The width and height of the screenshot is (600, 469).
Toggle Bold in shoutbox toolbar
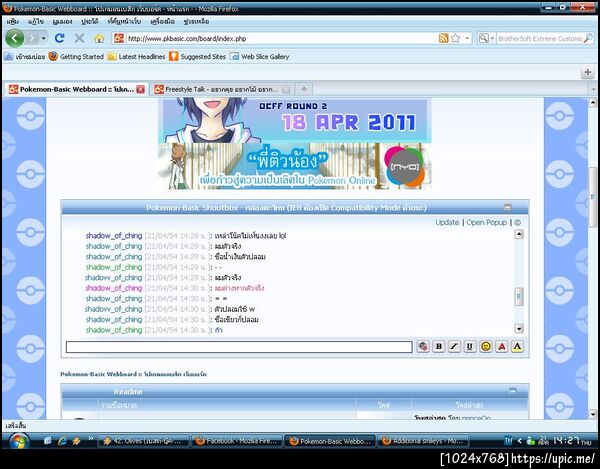(x=439, y=347)
